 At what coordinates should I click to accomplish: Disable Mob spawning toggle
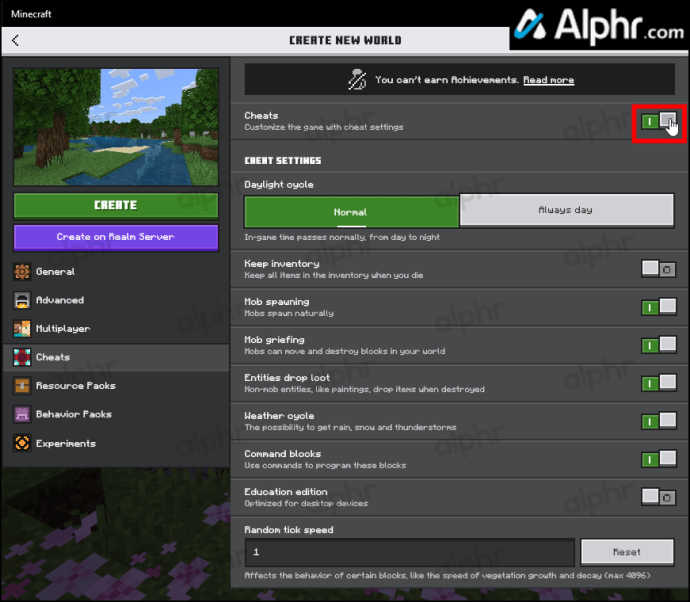tap(659, 307)
